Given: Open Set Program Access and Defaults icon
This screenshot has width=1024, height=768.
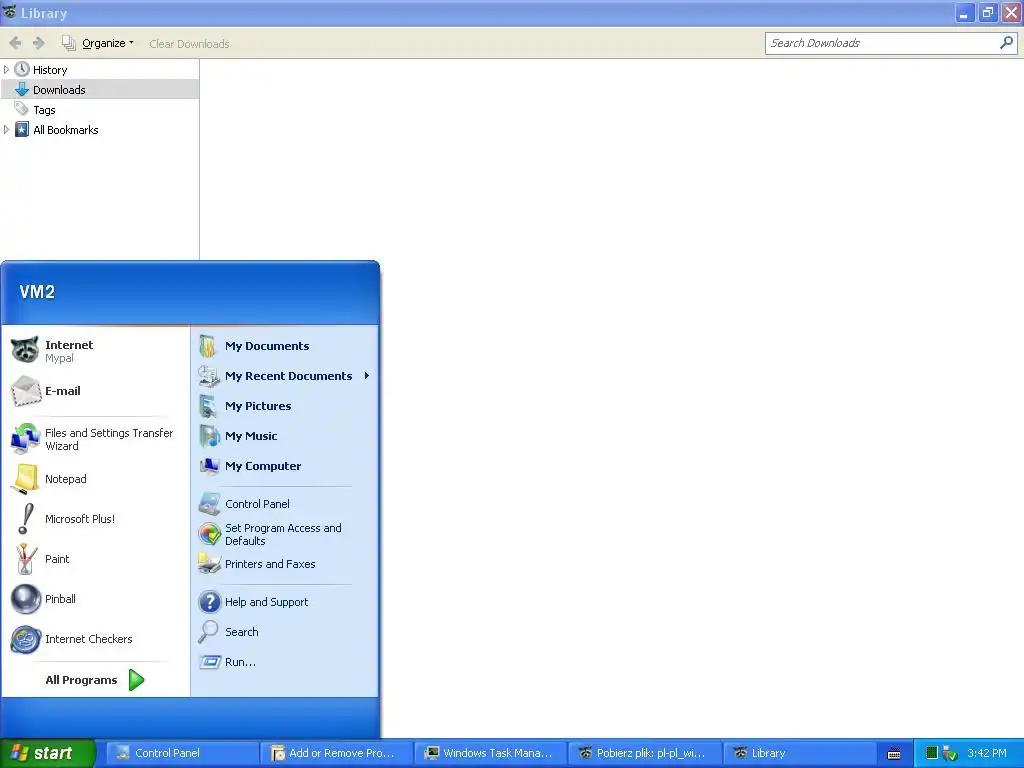Looking at the screenshot, I should 209,534.
